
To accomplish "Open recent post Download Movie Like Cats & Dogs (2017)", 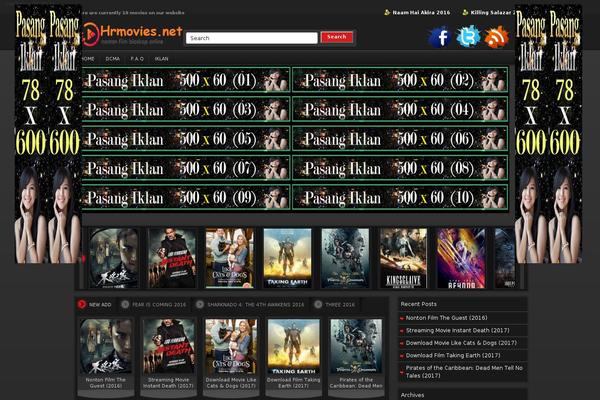I will tap(461, 343).
